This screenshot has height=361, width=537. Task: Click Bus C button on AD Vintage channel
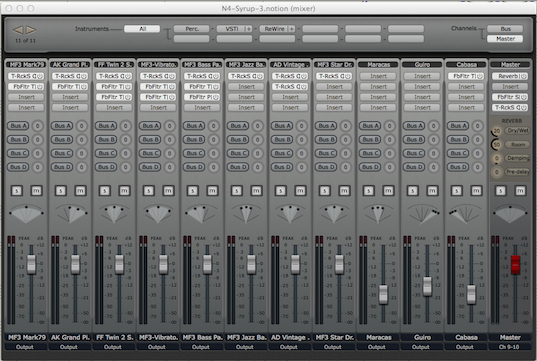click(x=282, y=153)
